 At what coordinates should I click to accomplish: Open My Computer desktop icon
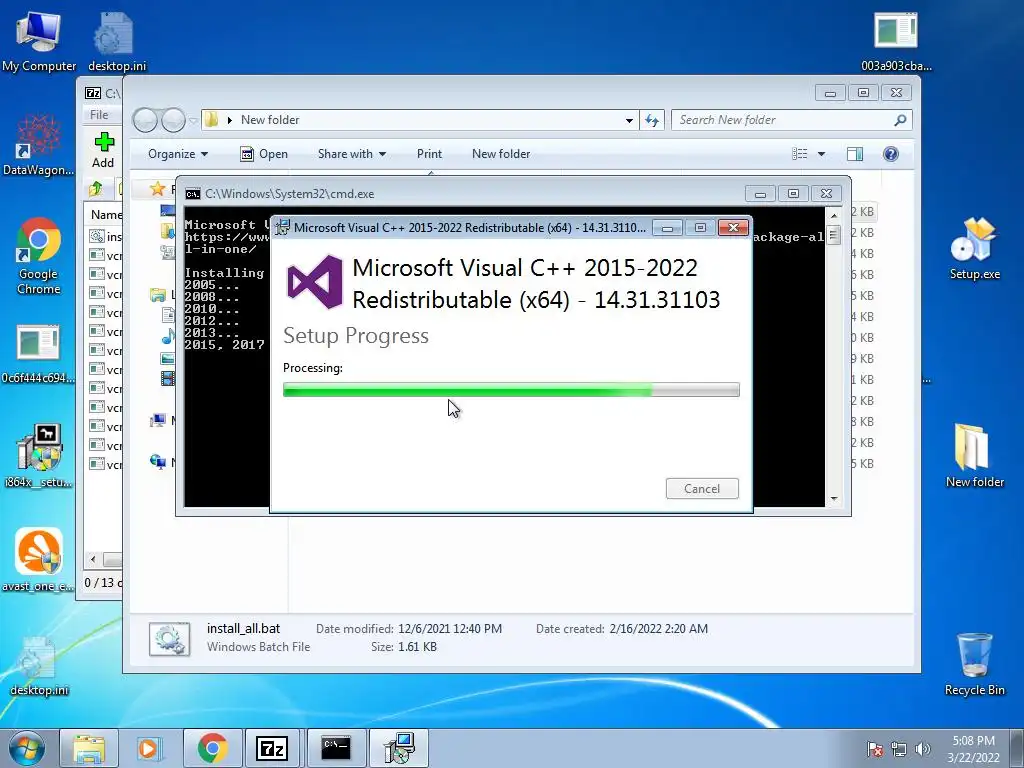click(39, 42)
